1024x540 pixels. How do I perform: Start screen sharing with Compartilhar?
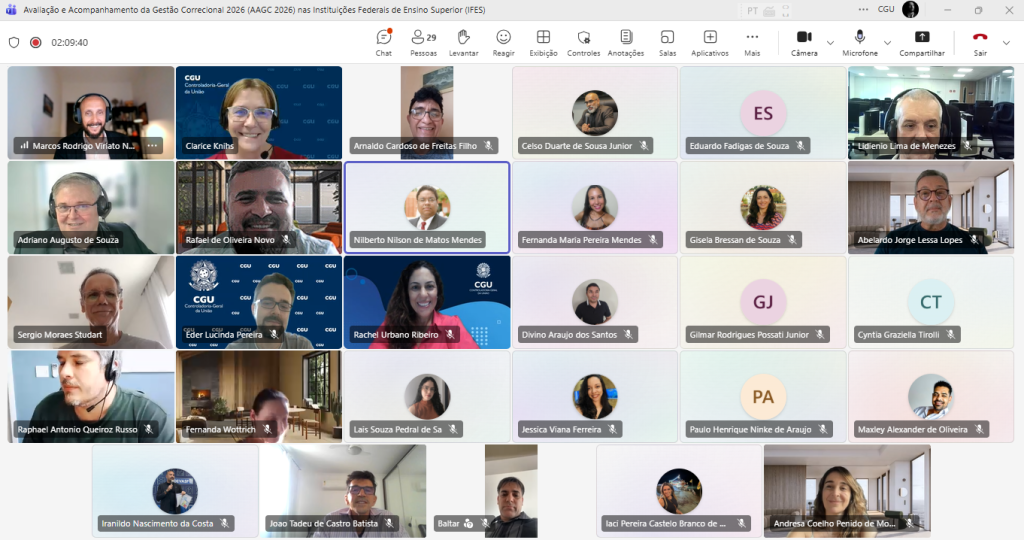pos(921,42)
